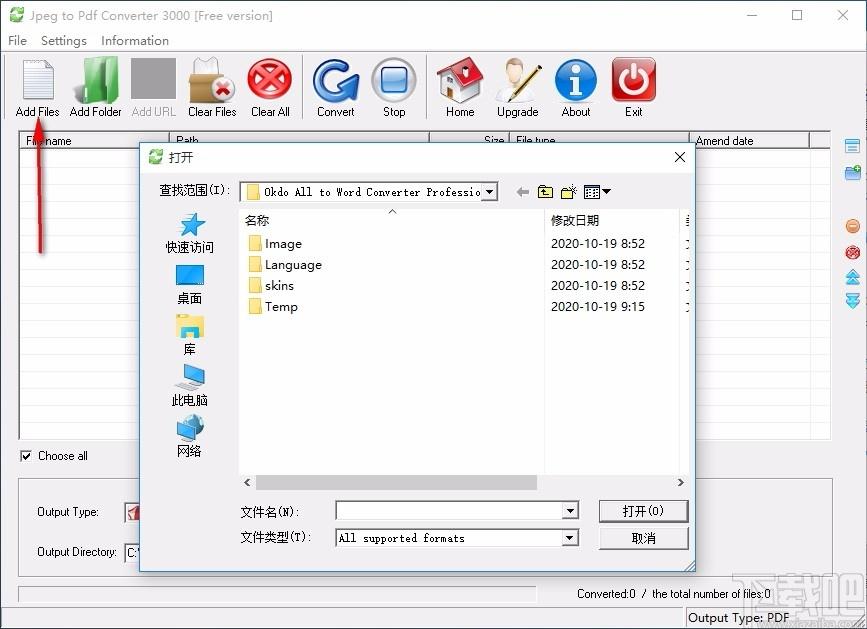Click the add-folder icon on right sidebar

[x=853, y=172]
